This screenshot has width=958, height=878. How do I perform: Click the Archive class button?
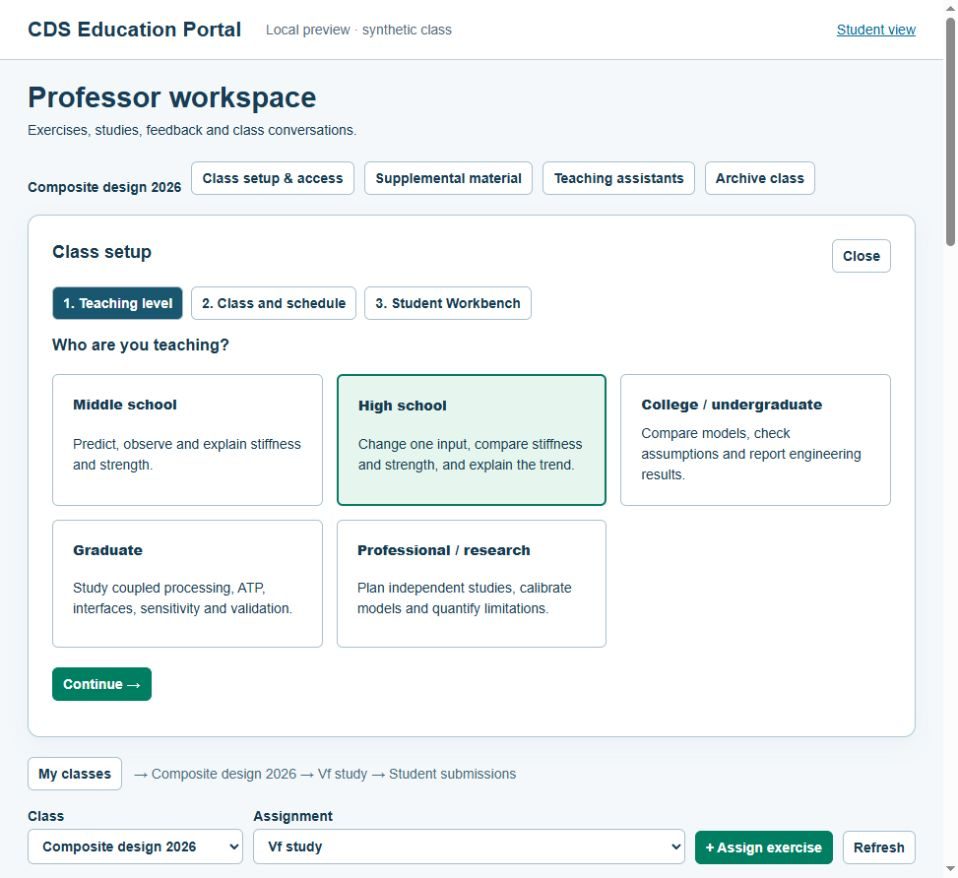coord(759,178)
